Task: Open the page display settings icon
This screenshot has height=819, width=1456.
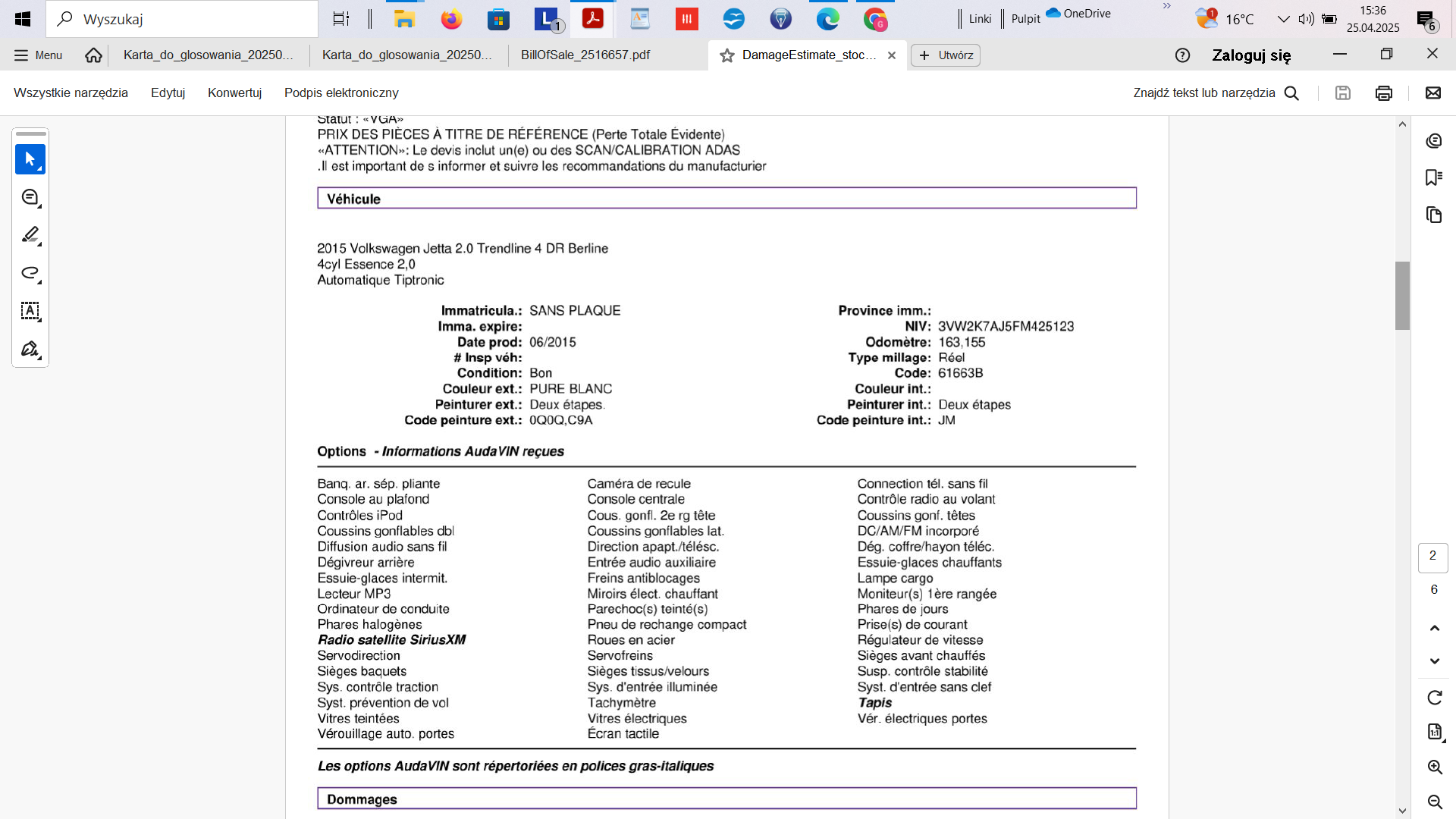Action: (1434, 732)
